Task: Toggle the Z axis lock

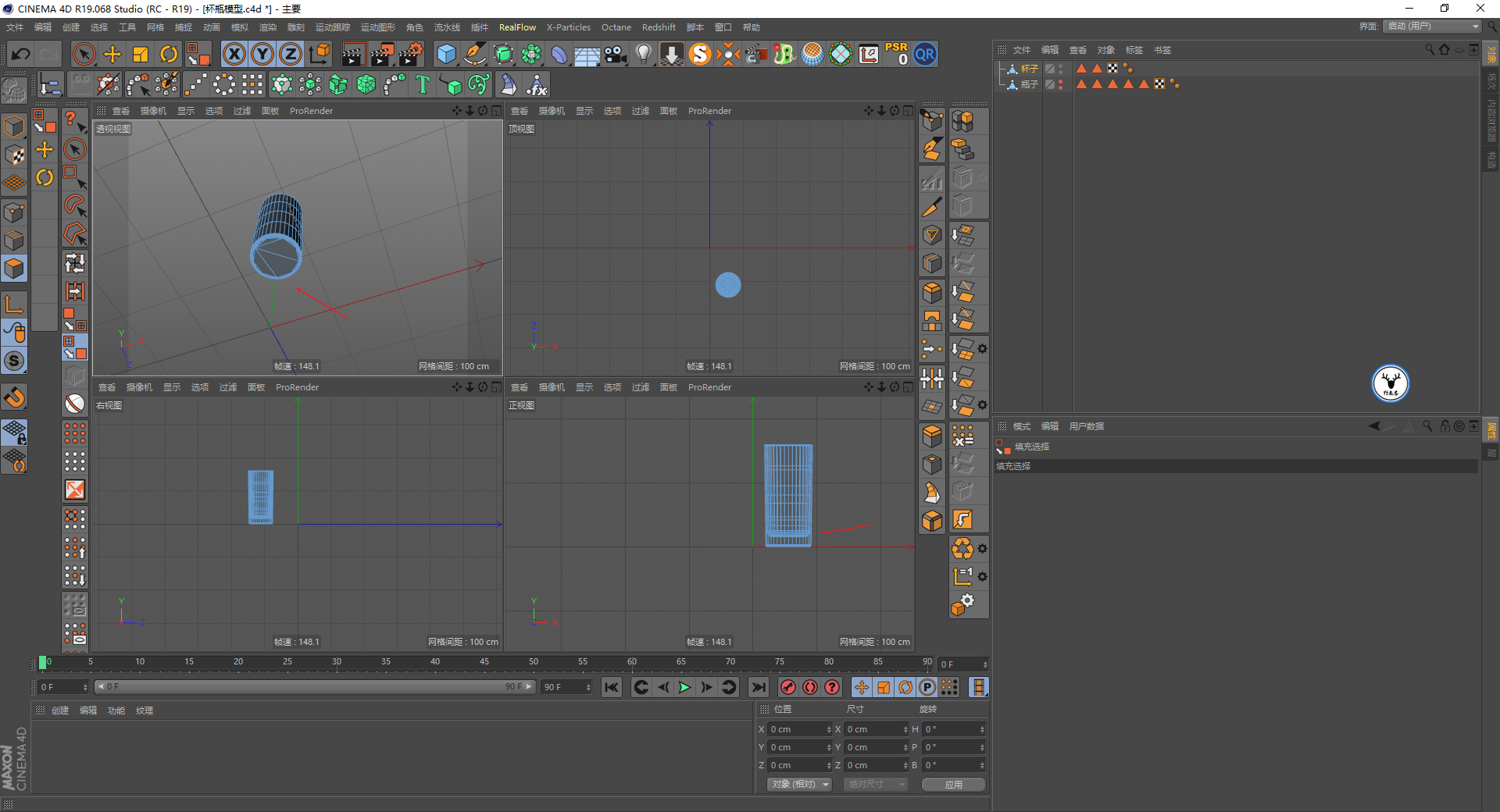Action: (291, 55)
